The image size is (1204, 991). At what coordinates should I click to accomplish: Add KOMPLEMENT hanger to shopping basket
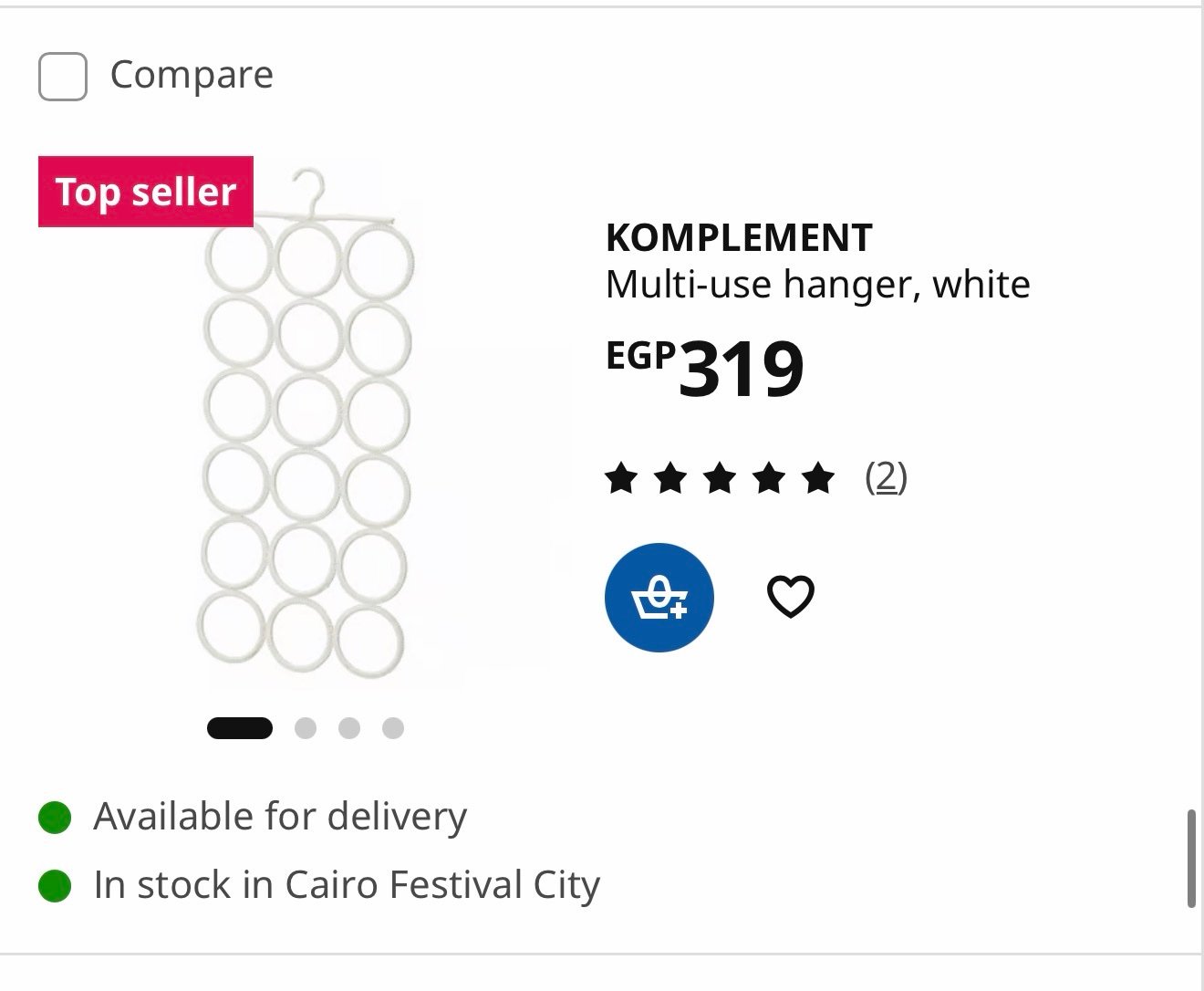click(659, 598)
